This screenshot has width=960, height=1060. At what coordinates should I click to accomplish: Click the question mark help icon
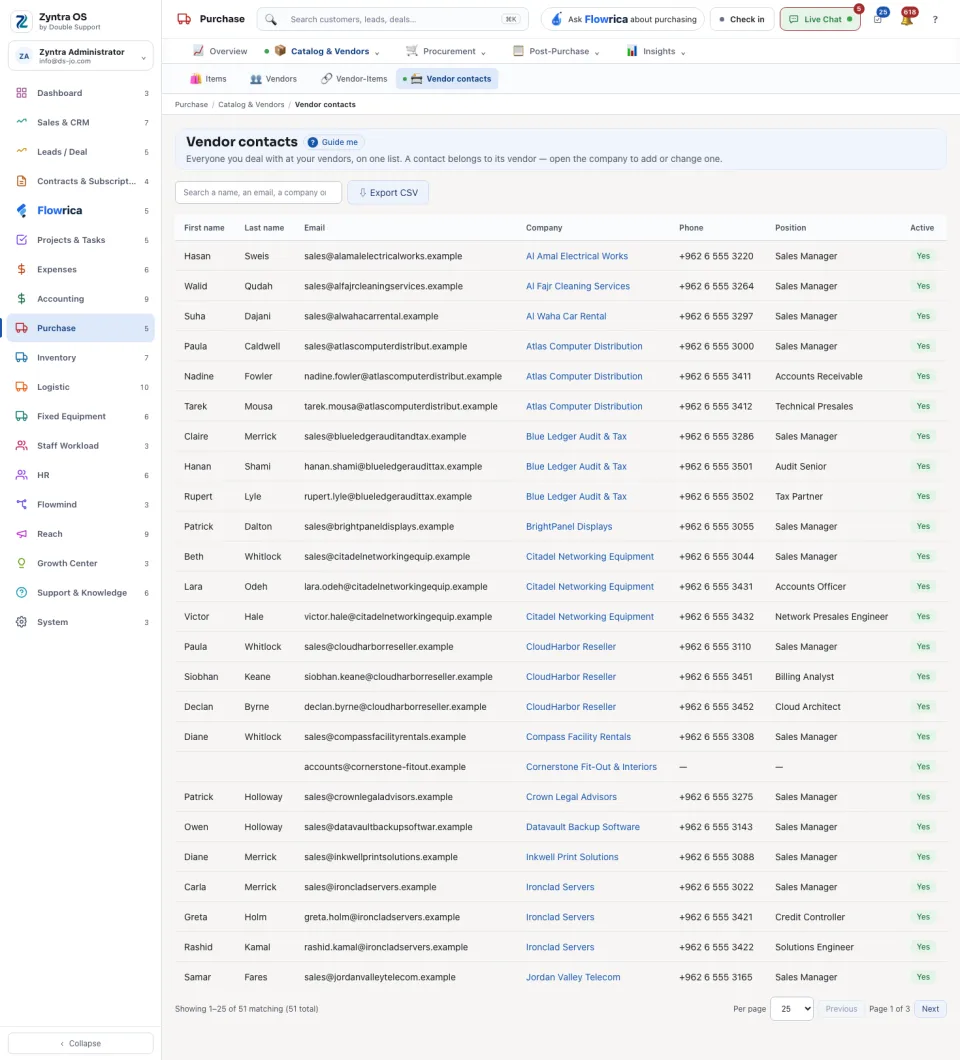(x=935, y=20)
